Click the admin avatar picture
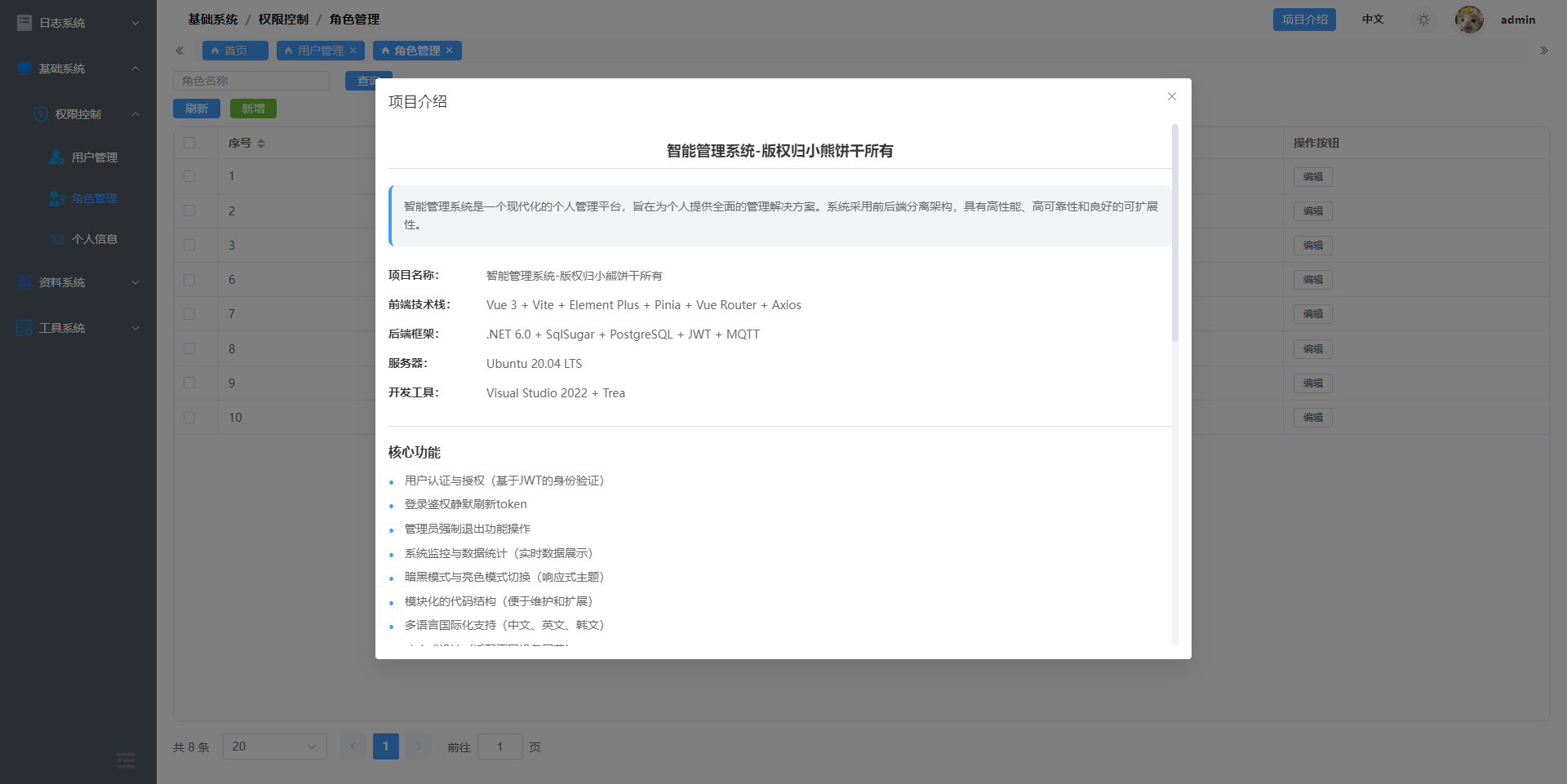This screenshot has height=784, width=1567. click(1469, 20)
